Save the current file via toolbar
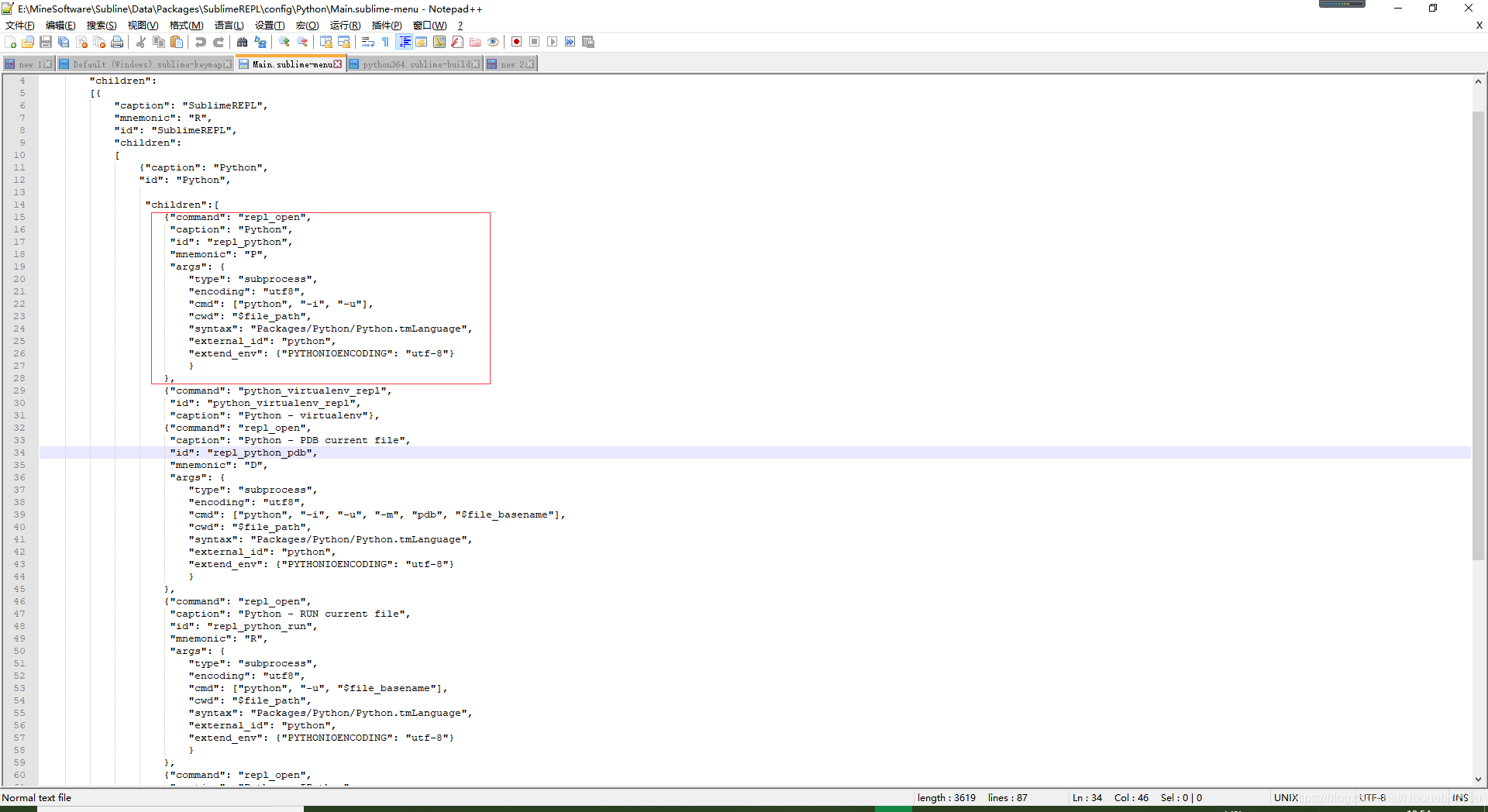The height and width of the screenshot is (812, 1488). (x=46, y=42)
